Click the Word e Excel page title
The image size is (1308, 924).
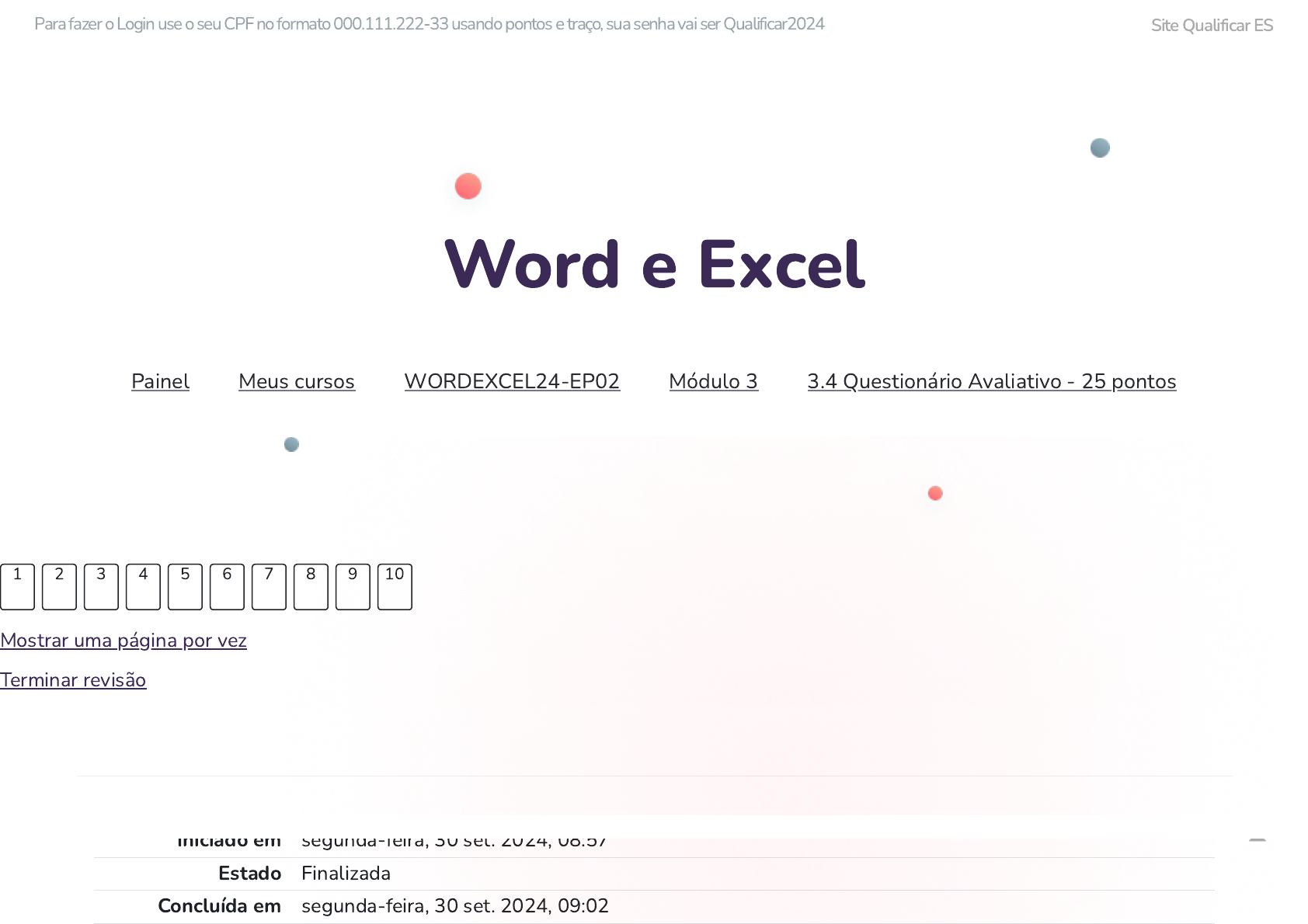click(x=654, y=265)
